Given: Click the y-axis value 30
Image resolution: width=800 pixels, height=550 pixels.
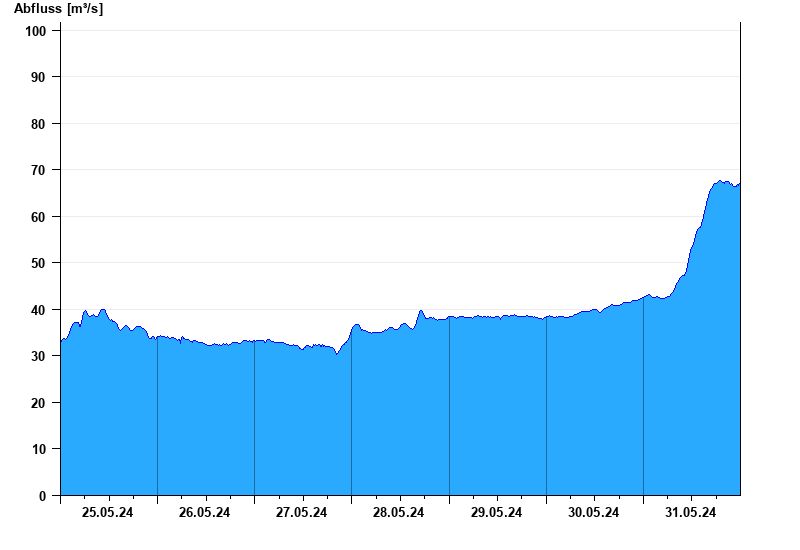Looking at the screenshot, I should [x=39, y=356].
